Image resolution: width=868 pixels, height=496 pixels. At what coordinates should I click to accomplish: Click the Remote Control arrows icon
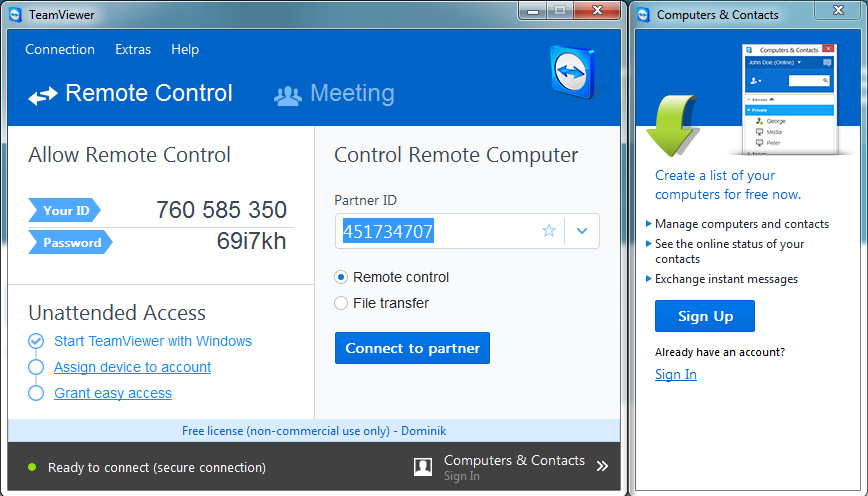click(43, 96)
